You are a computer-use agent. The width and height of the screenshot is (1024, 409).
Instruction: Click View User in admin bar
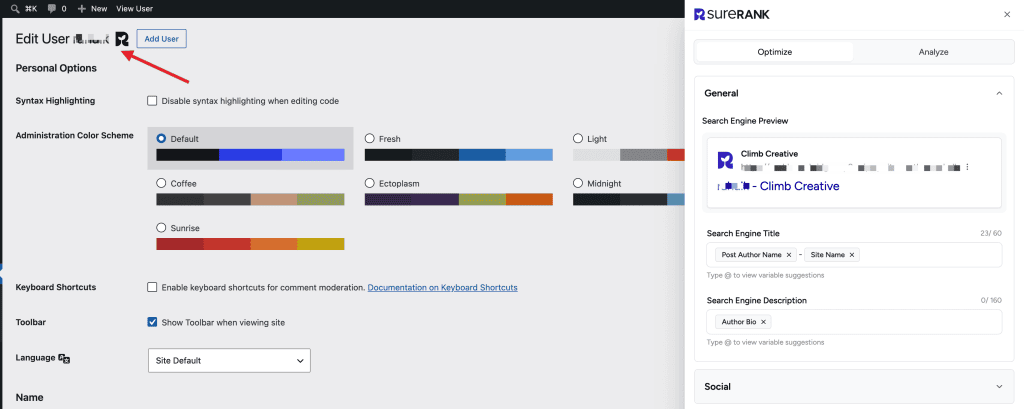click(x=135, y=9)
